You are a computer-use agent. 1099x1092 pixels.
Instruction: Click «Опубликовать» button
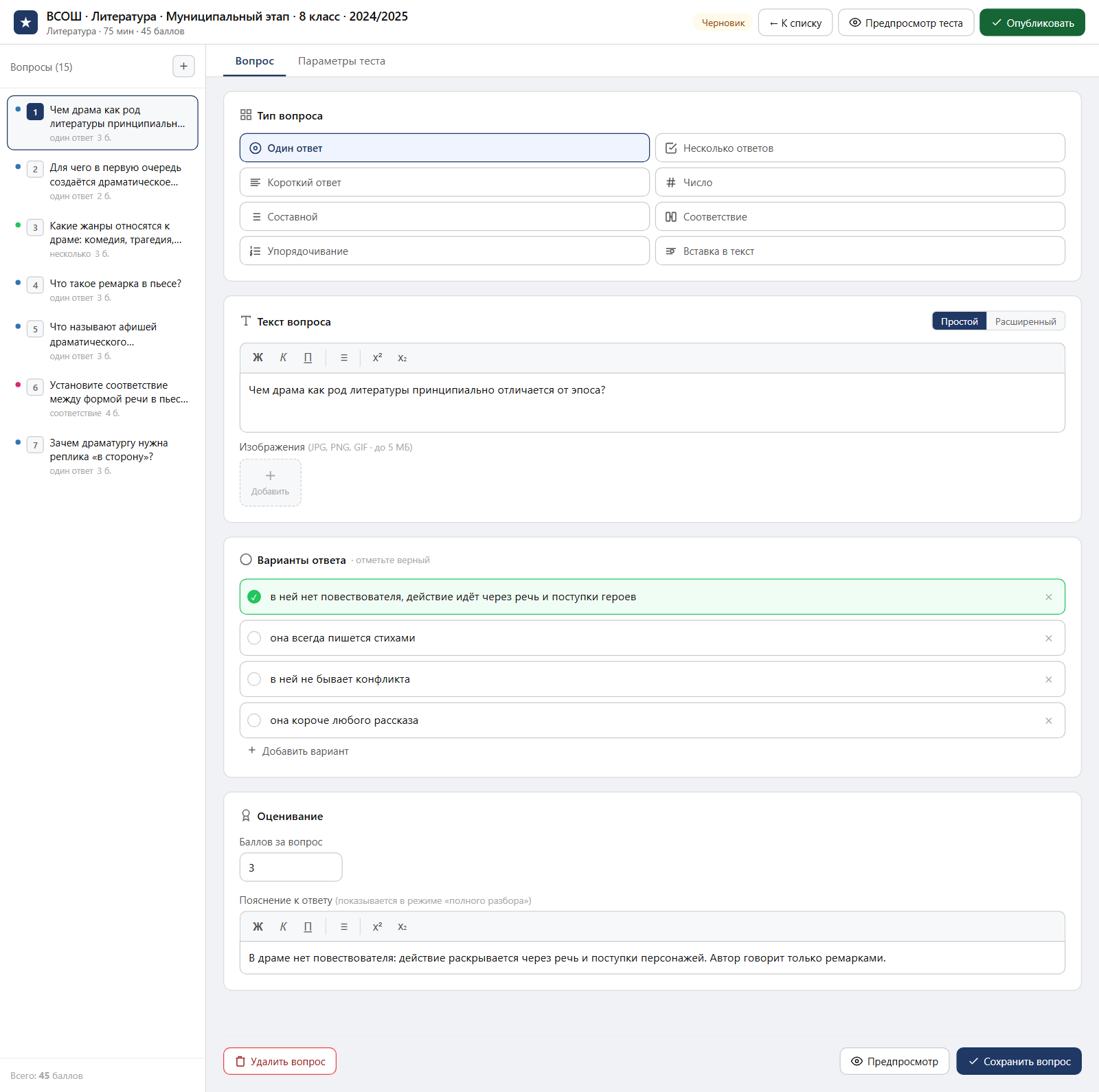coord(1032,23)
